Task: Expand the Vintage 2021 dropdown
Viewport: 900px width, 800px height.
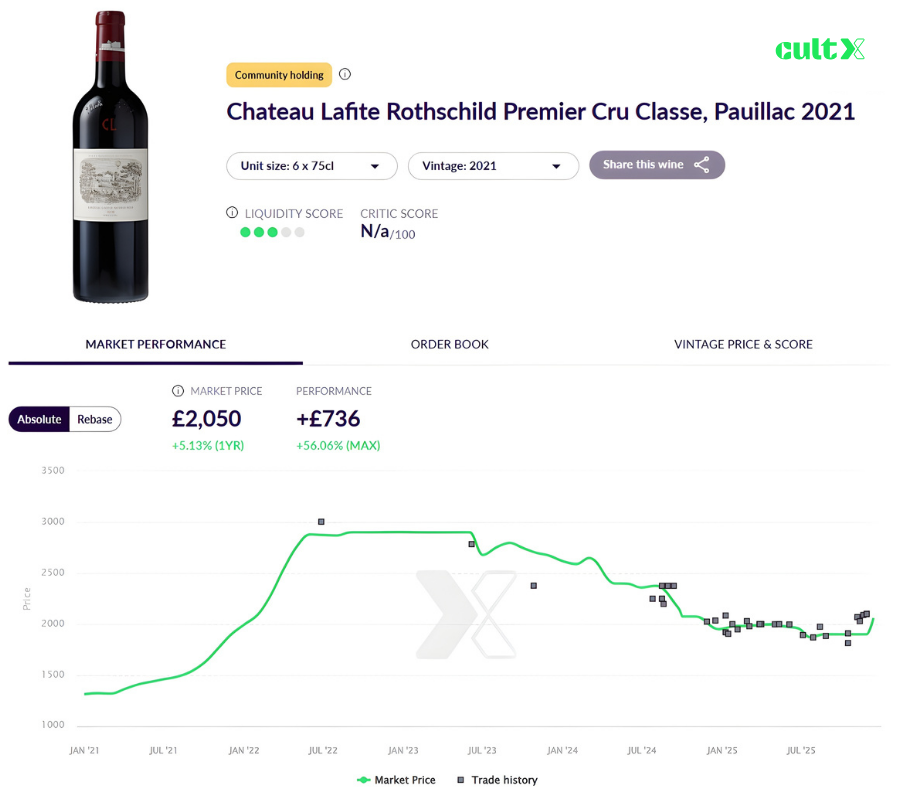Action: coord(493,166)
